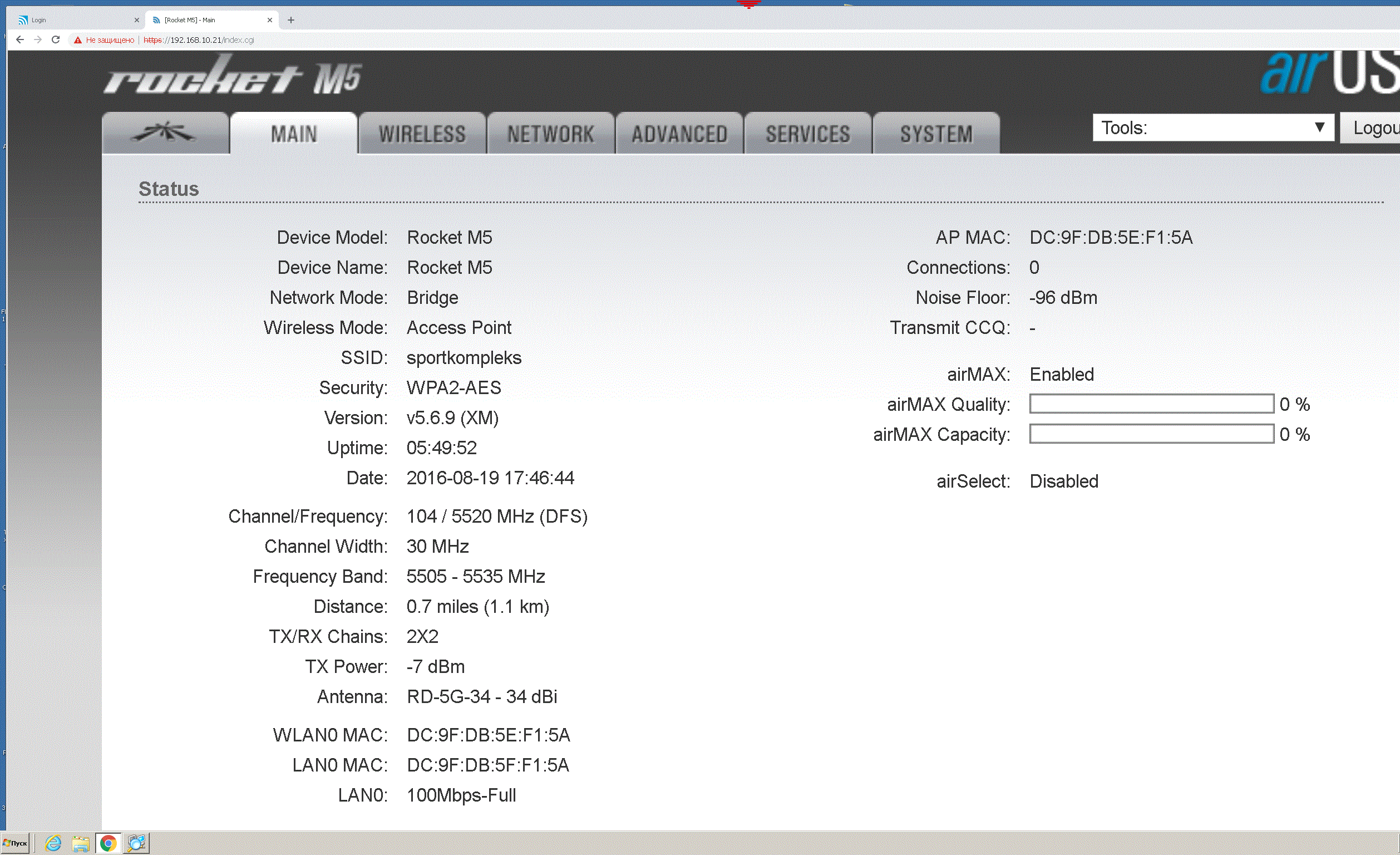Expand the Tools dropdown
This screenshot has width=1400, height=855.
click(1213, 127)
